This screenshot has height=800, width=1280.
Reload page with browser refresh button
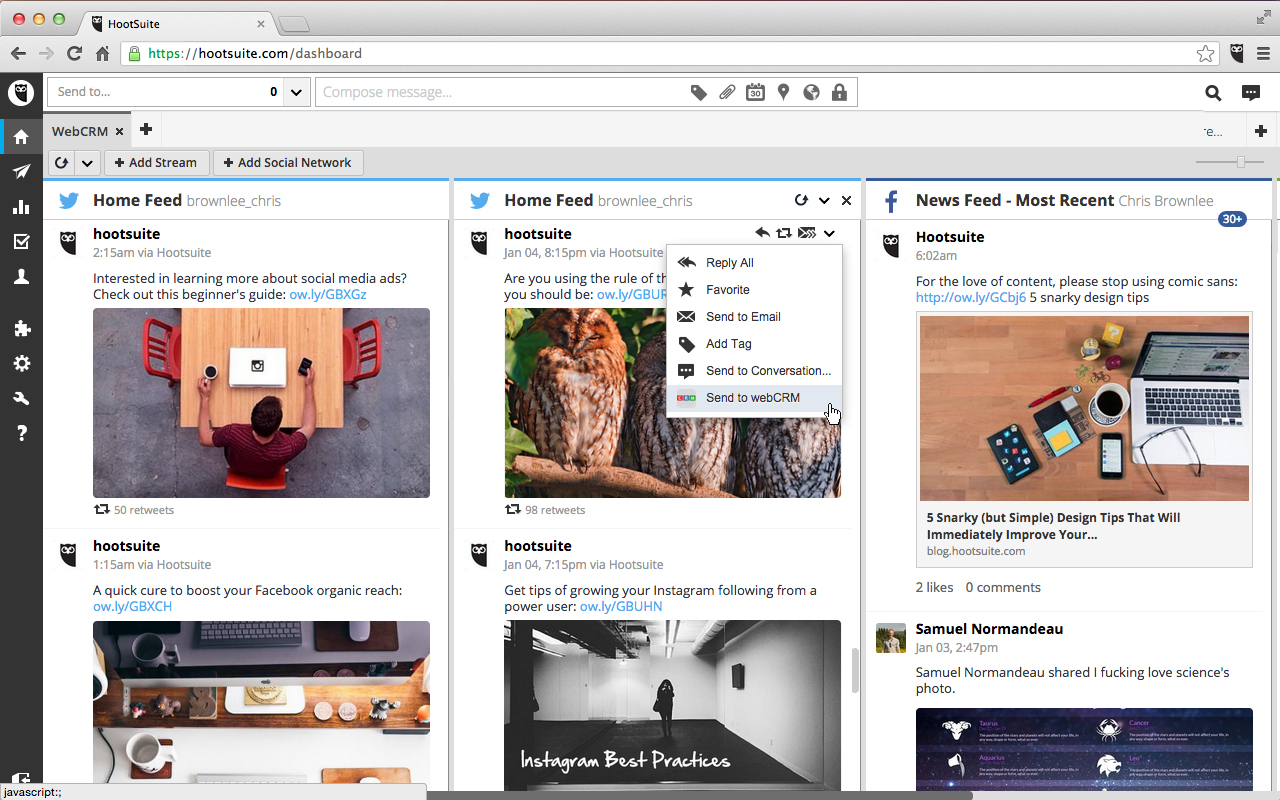pos(74,53)
